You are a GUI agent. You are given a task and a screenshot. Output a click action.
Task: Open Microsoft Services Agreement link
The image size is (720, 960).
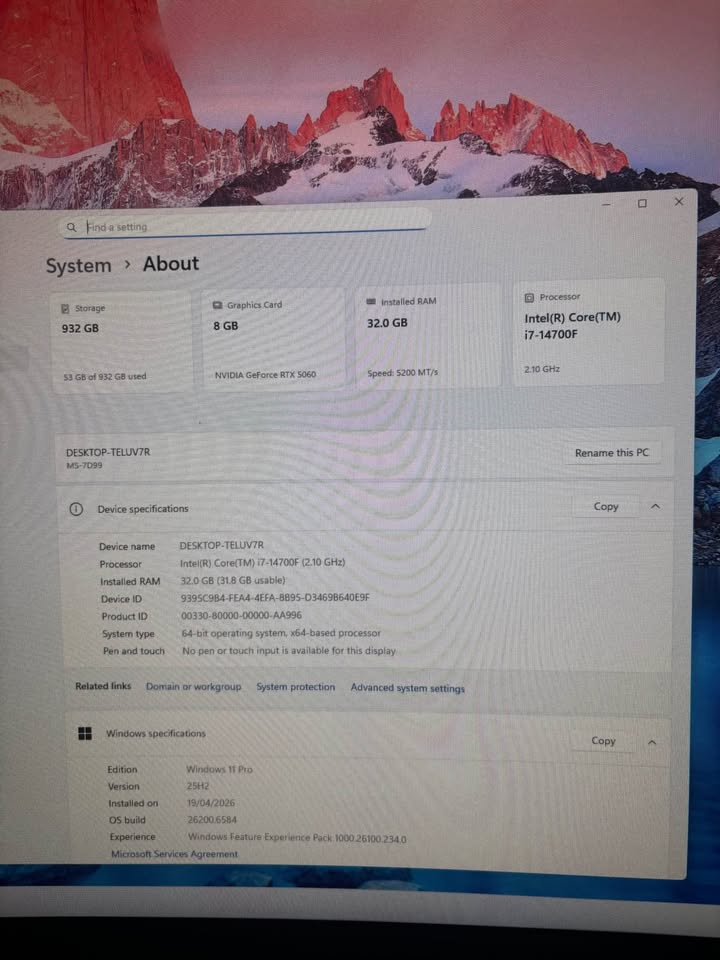click(x=174, y=853)
